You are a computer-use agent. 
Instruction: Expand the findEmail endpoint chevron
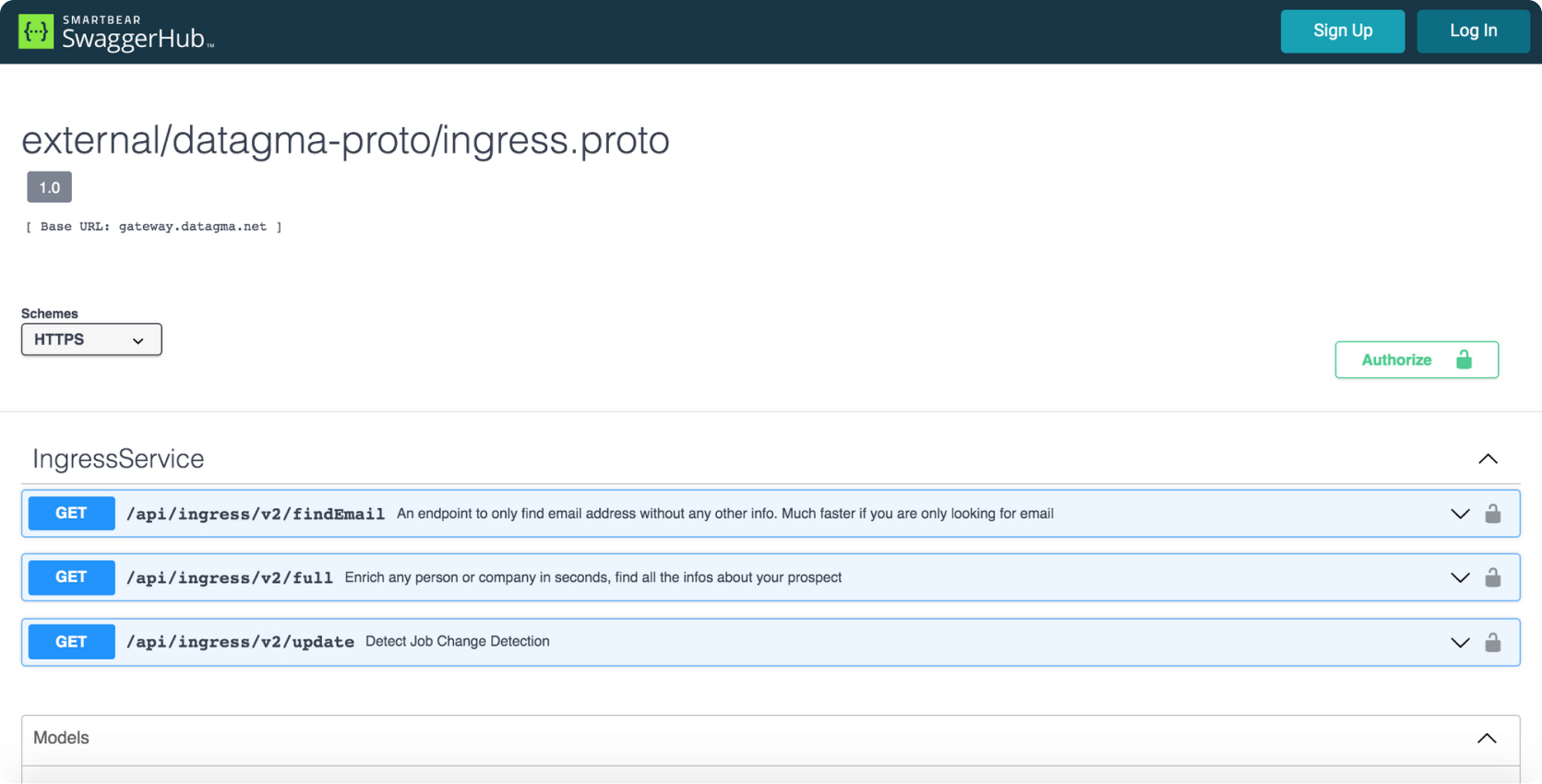[x=1459, y=514]
